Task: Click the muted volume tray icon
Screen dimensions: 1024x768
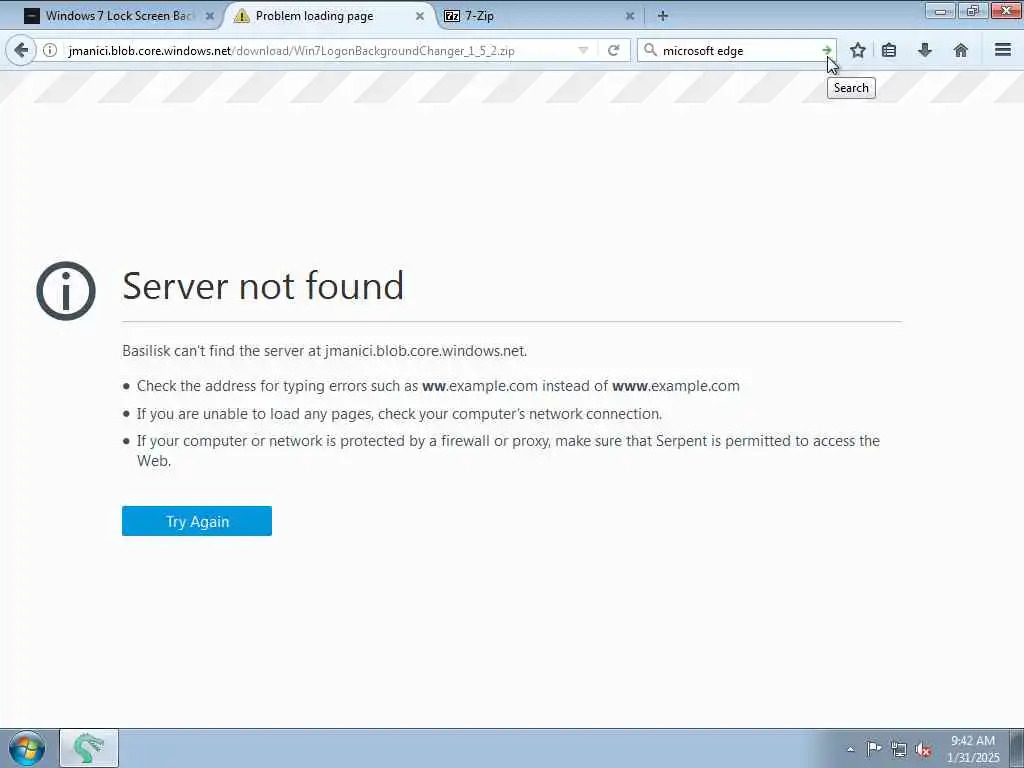Action: 923,749
